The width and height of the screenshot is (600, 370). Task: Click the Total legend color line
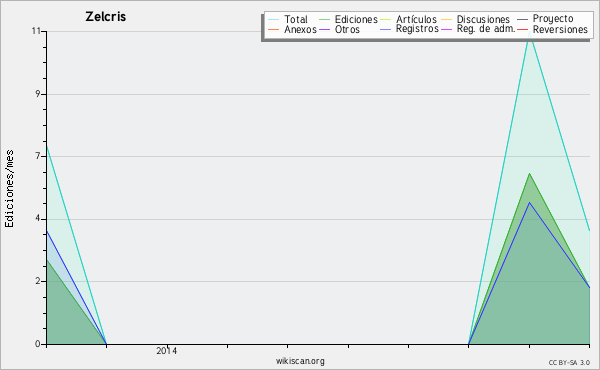tap(274, 20)
